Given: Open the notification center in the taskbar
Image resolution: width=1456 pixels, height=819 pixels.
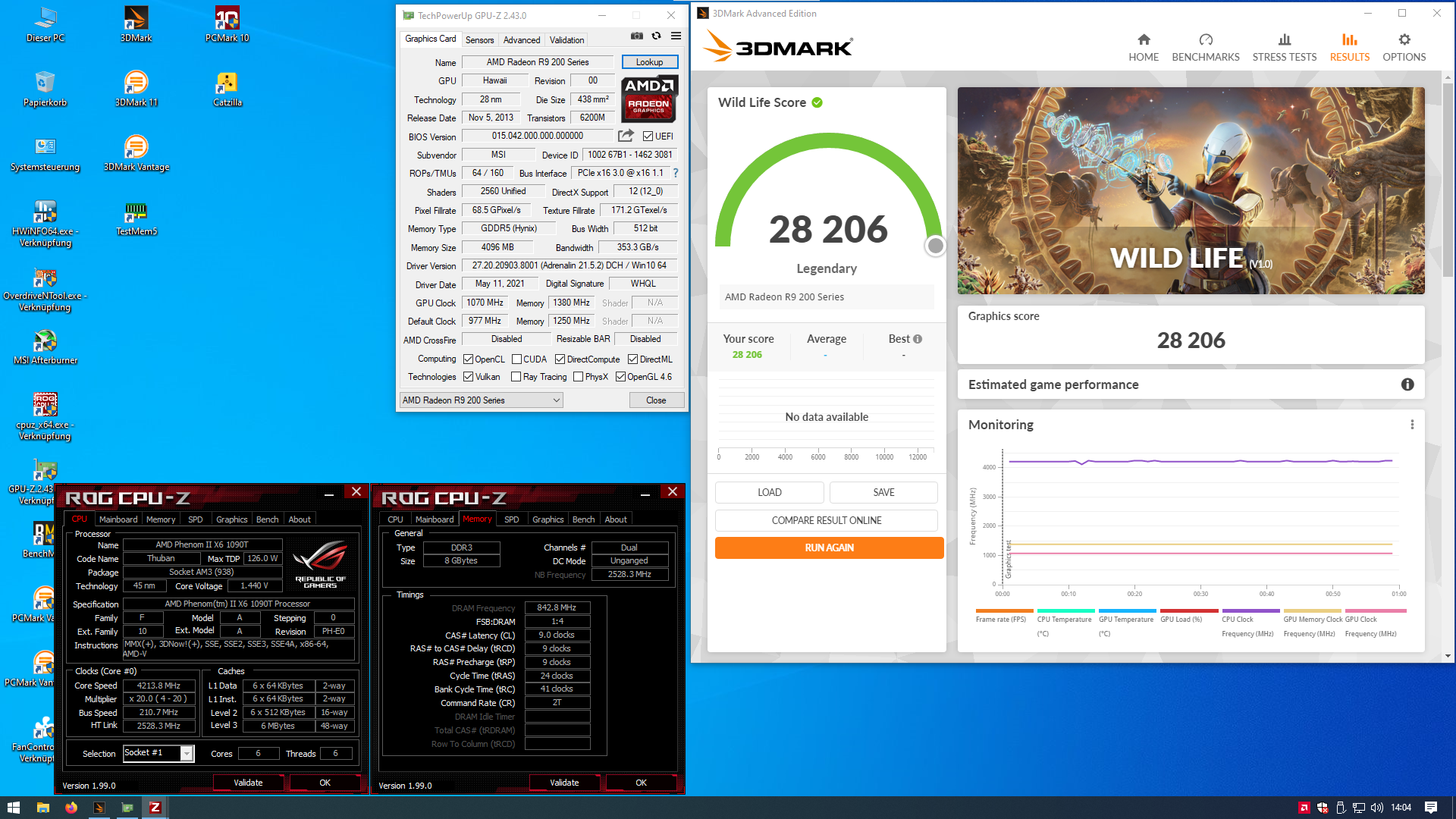Looking at the screenshot, I should tap(1431, 808).
